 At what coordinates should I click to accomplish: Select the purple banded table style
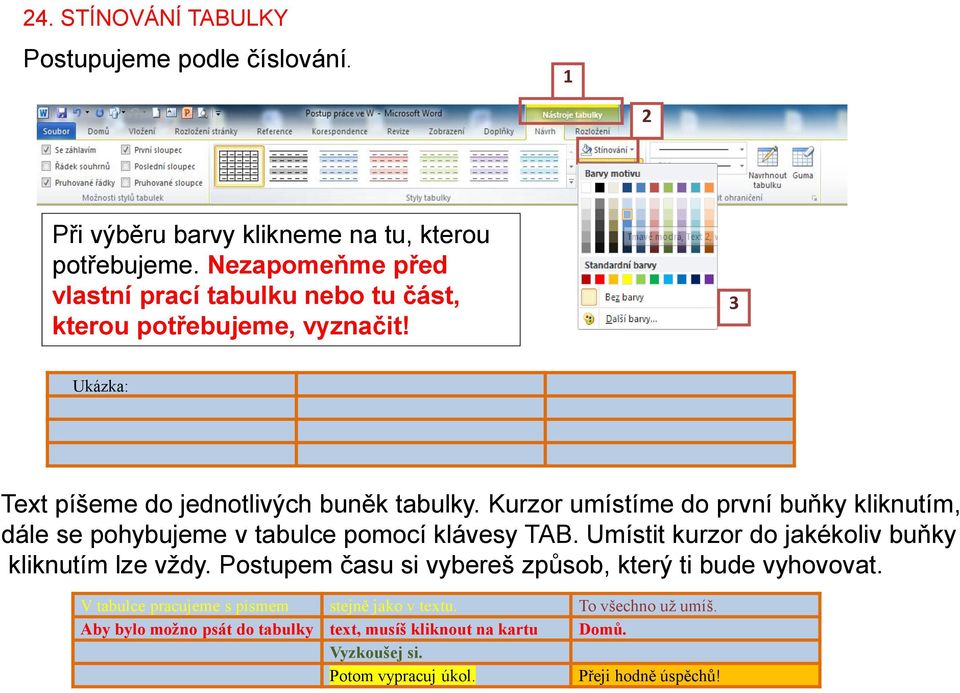point(489,166)
